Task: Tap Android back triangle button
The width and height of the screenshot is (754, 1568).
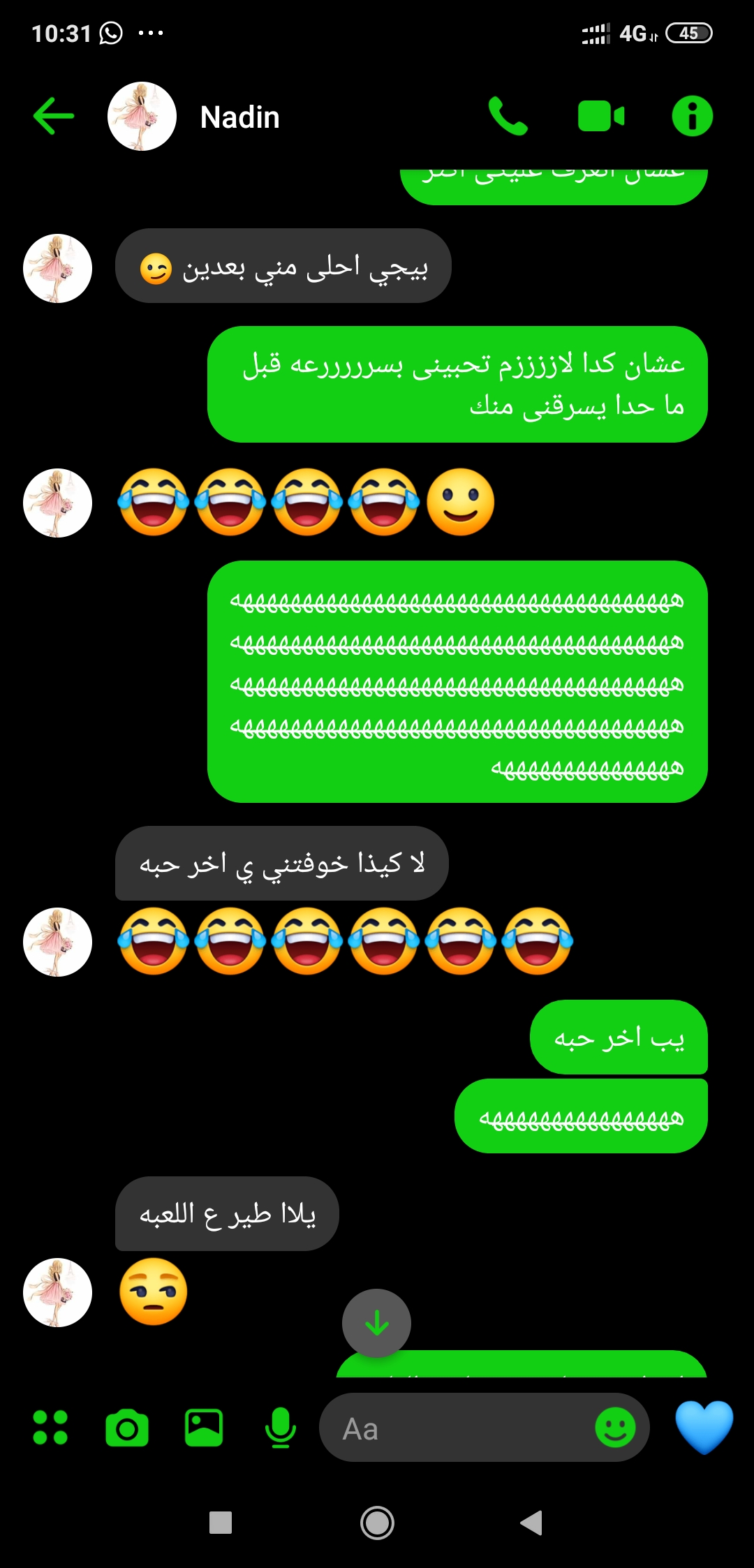Action: (x=532, y=1523)
